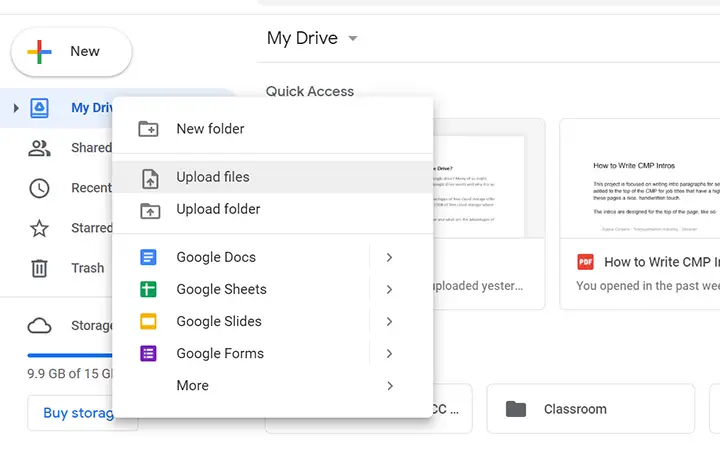This screenshot has height=450, width=720.
Task: Open the Storage sidebar label
Action: tap(91, 326)
